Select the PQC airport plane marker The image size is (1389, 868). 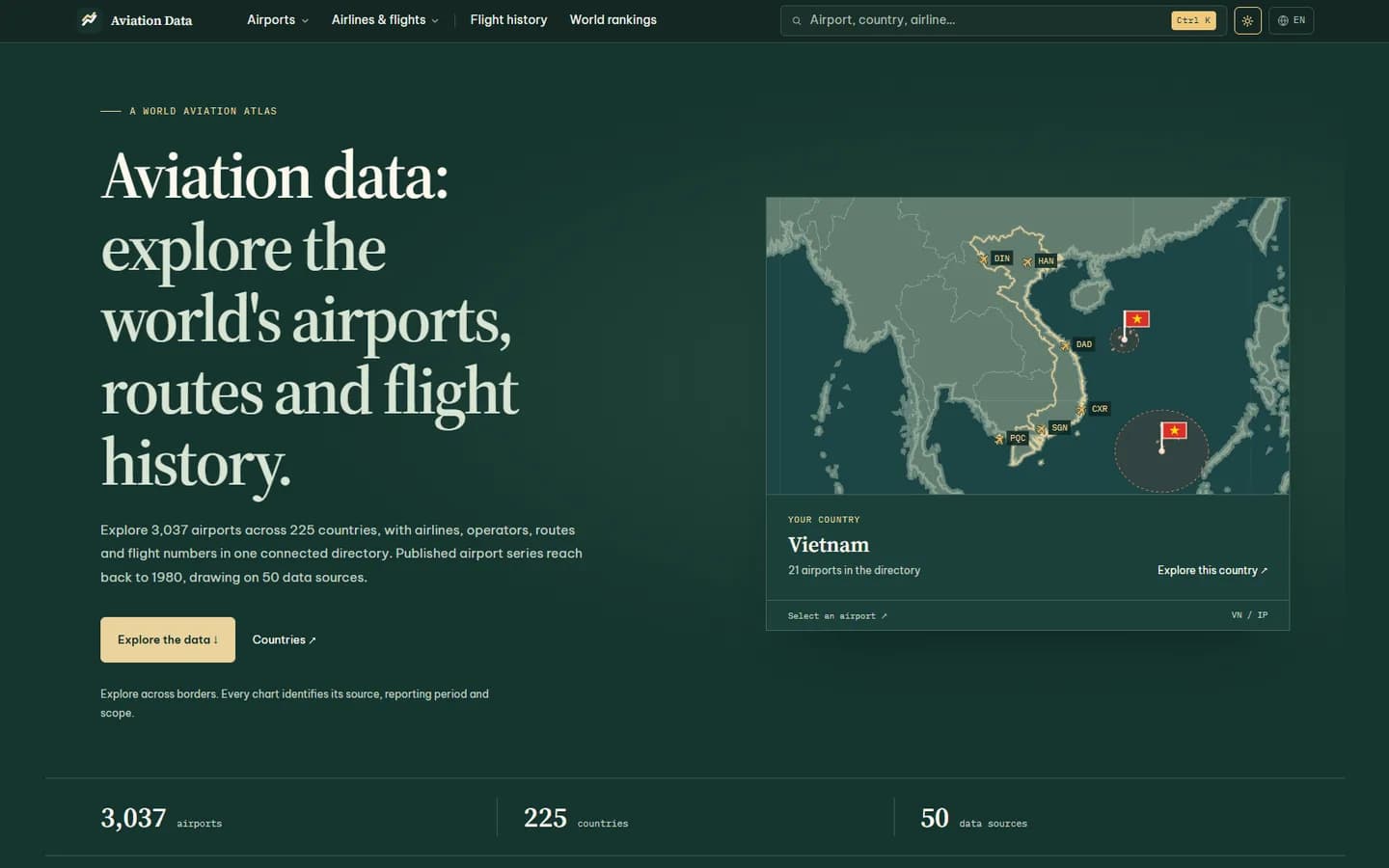coord(999,439)
